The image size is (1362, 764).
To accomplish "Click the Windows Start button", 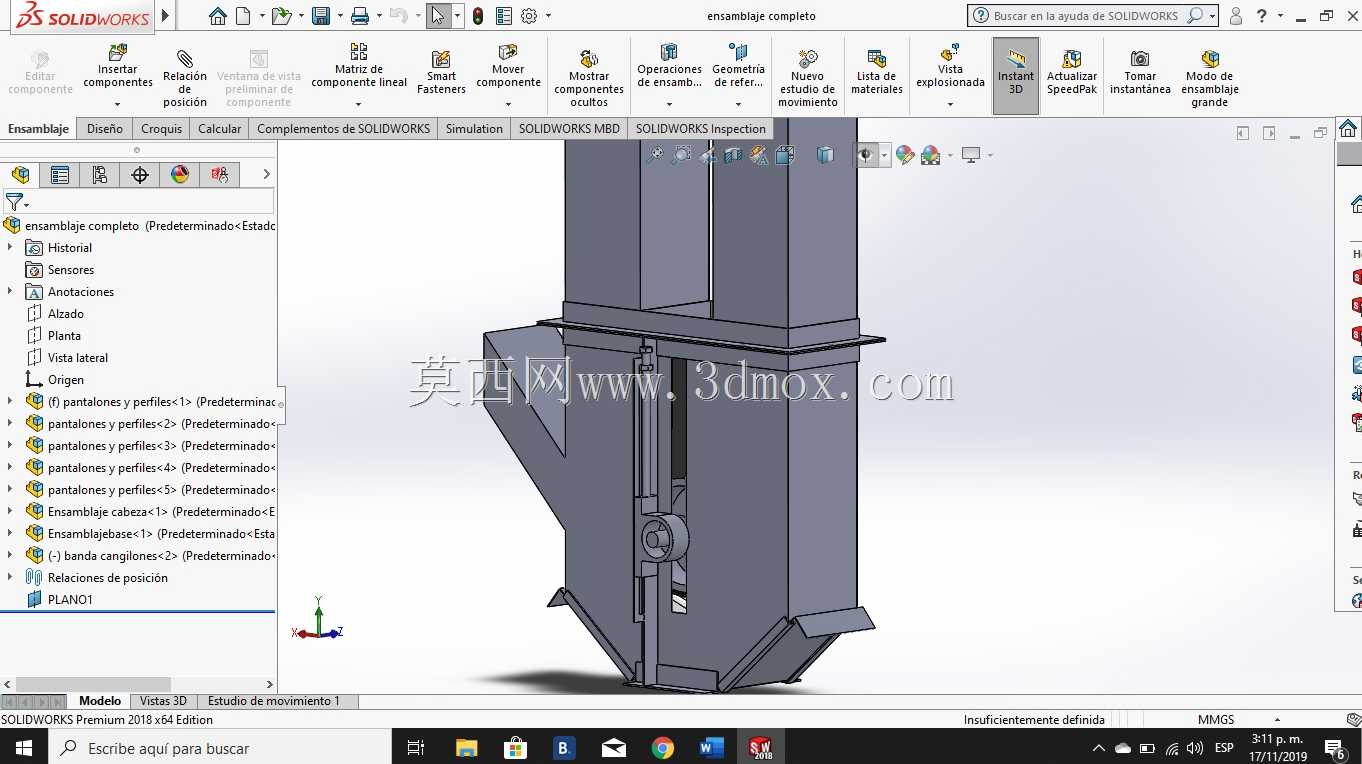I will (x=24, y=747).
